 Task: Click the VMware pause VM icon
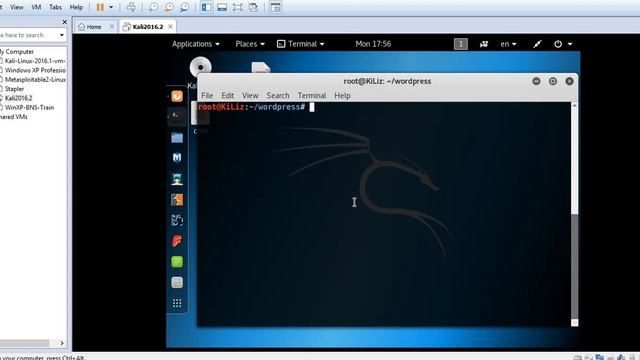pyautogui.click(x=100, y=7)
